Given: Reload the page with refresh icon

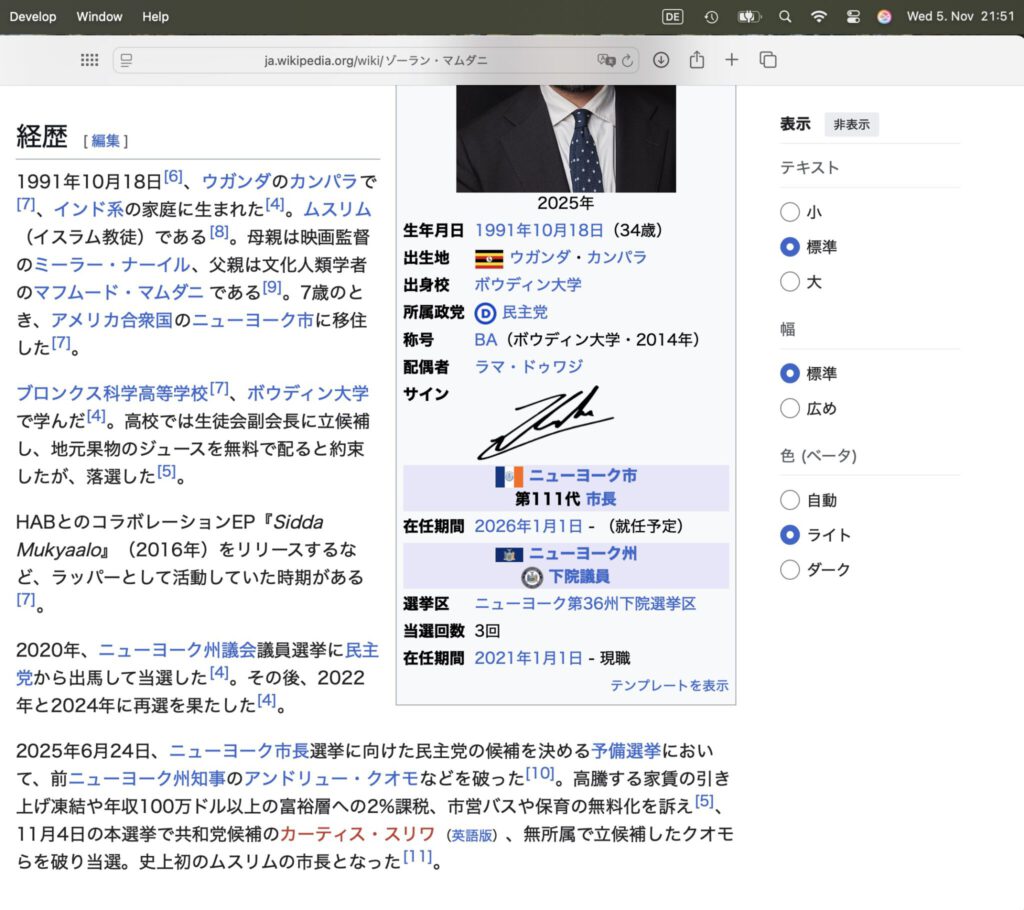Looking at the screenshot, I should point(628,60).
